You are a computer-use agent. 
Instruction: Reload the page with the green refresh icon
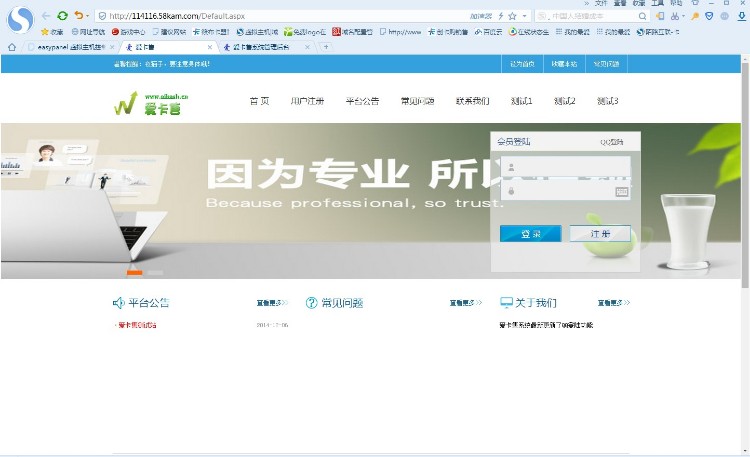pos(62,16)
